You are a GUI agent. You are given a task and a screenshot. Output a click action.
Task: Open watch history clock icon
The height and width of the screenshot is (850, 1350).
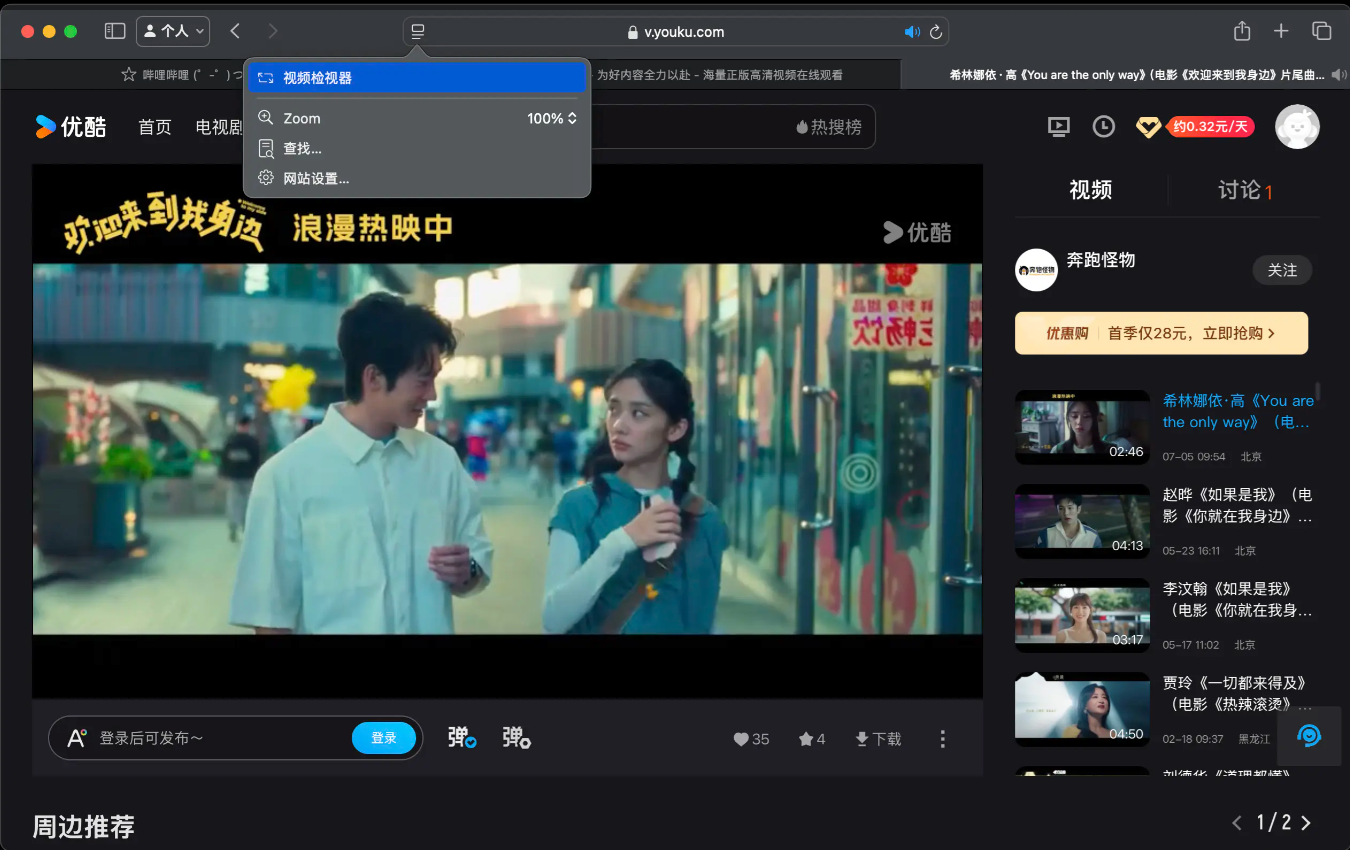[x=1103, y=126]
